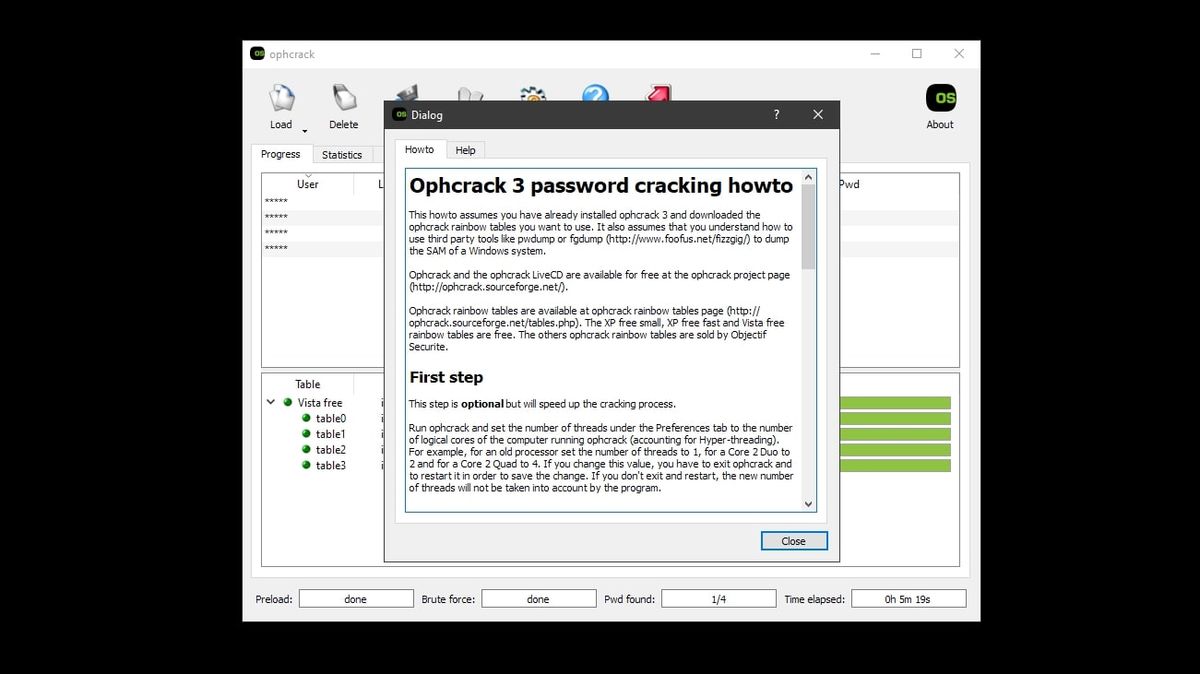Toggle the green status dot next to table0
The image size is (1200, 674).
[306, 418]
